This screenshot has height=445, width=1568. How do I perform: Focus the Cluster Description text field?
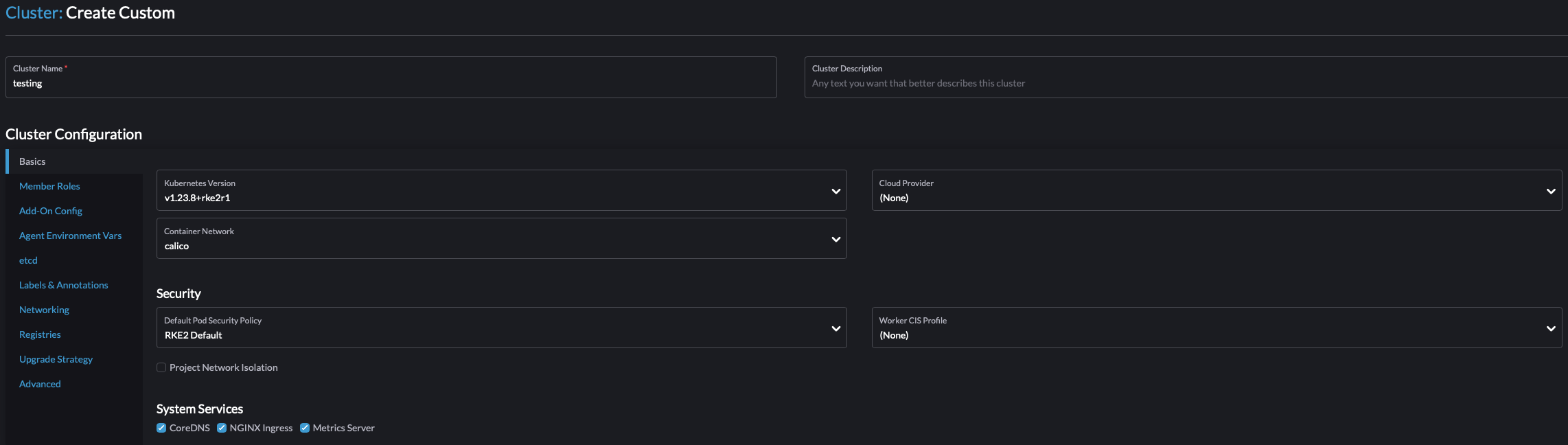[x=1186, y=77]
